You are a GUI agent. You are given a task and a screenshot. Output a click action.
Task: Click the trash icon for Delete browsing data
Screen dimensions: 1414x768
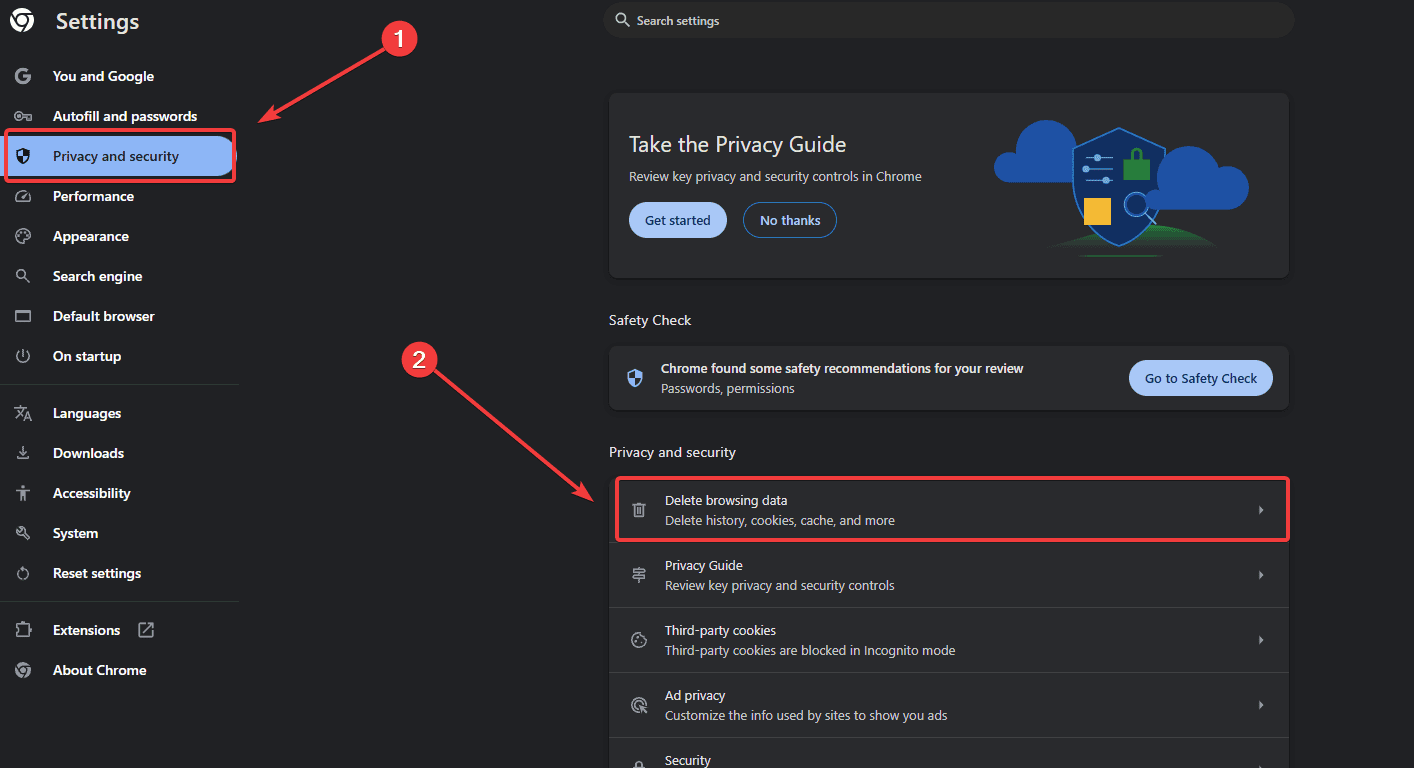(x=639, y=510)
